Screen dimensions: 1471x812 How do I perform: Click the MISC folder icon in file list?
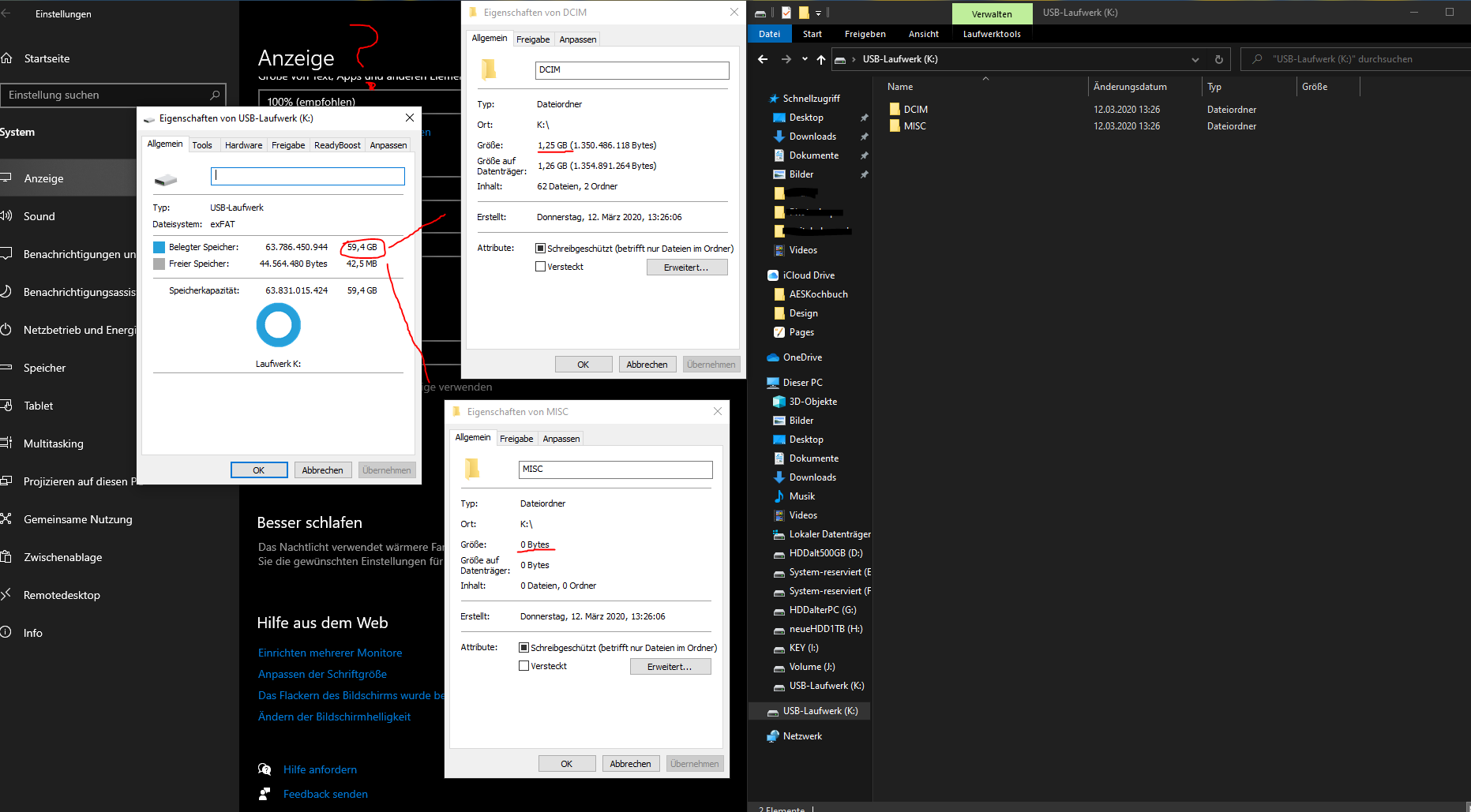(895, 125)
